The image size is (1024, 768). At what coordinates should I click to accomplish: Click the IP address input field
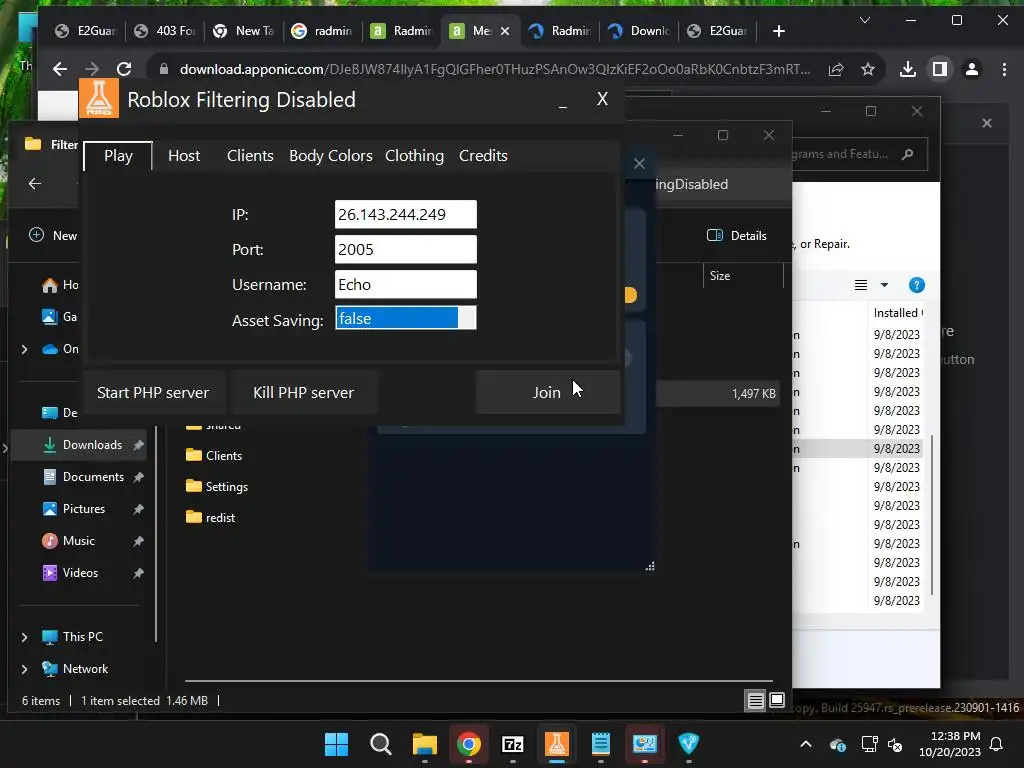(406, 214)
